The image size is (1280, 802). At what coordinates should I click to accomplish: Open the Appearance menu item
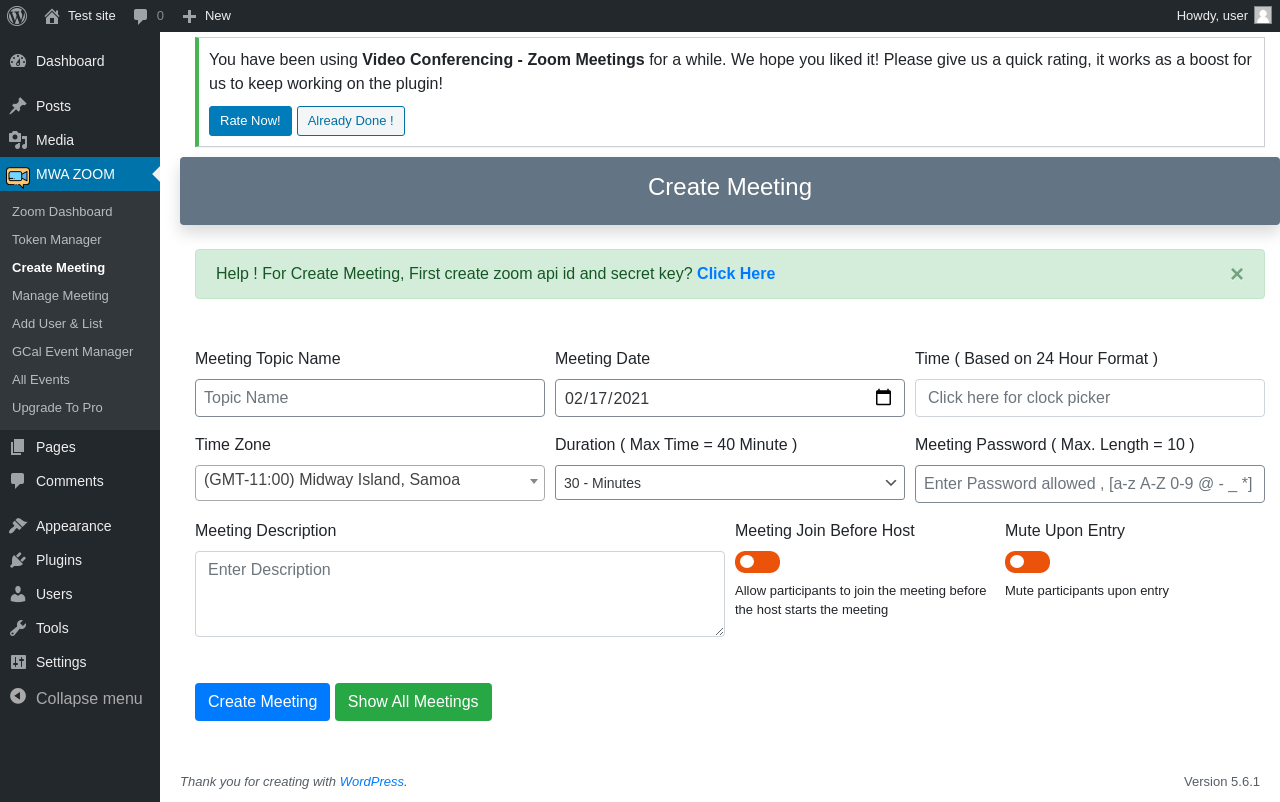80,526
